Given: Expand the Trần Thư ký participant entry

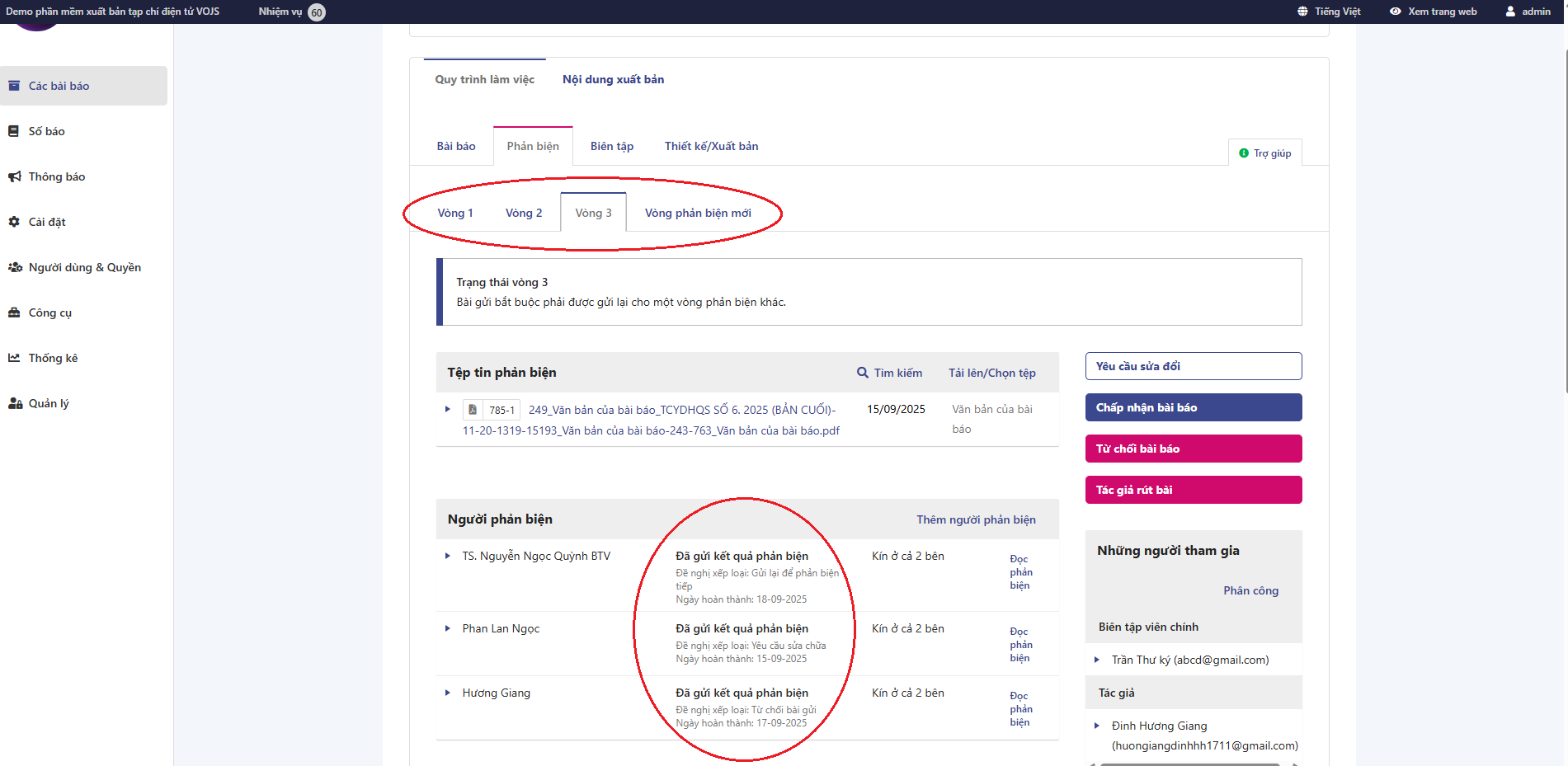Looking at the screenshot, I should point(1097,660).
